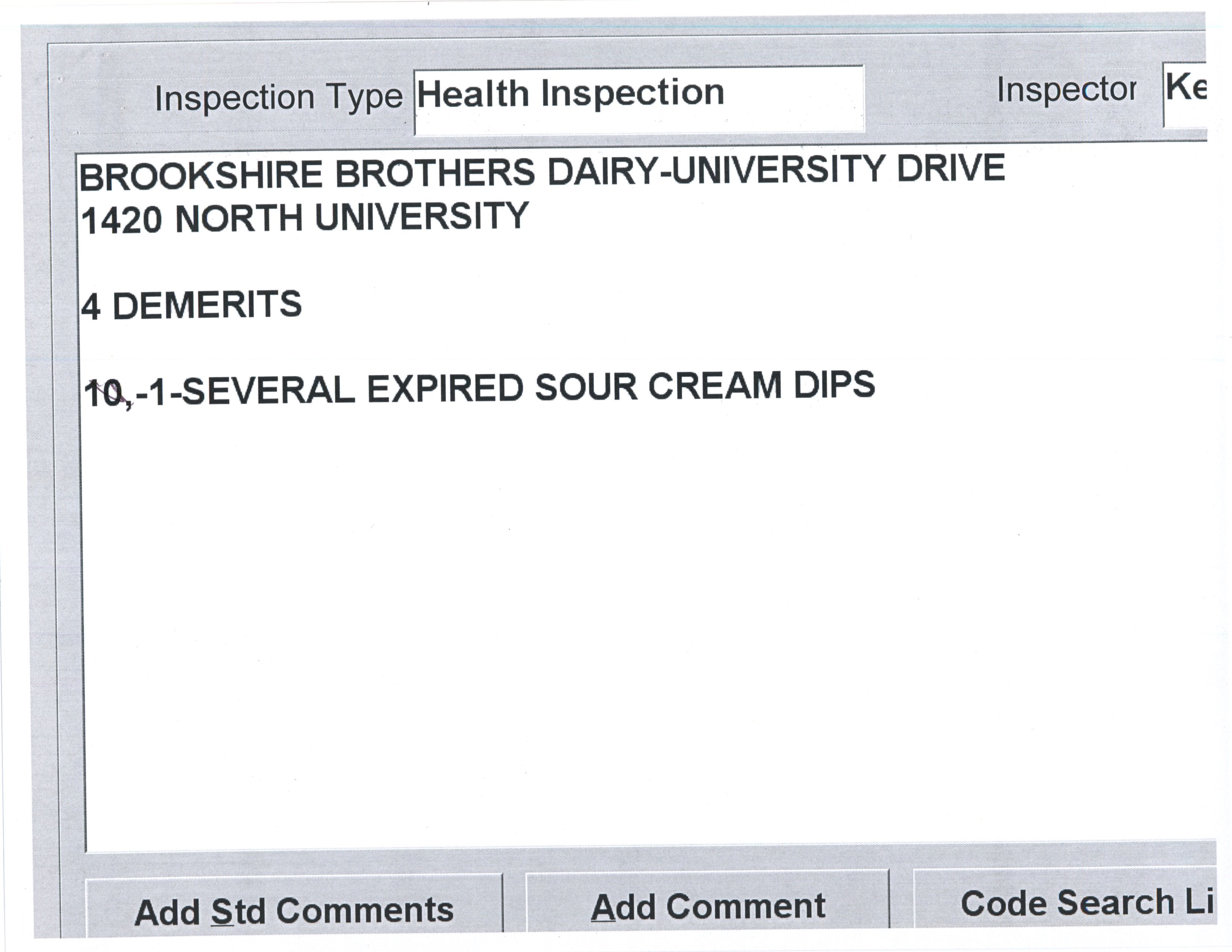Click the word BROTHERS in the first line

tap(435, 172)
